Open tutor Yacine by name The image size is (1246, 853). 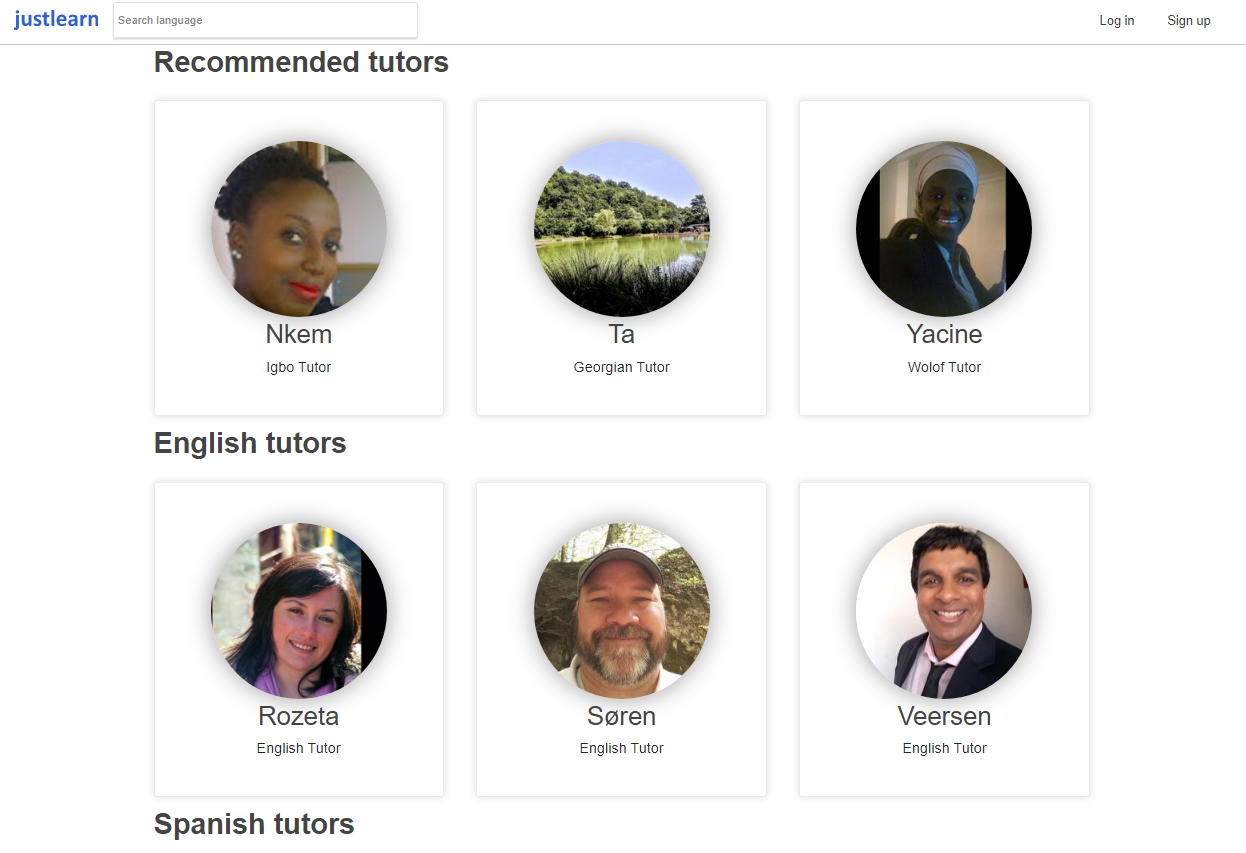coord(944,334)
